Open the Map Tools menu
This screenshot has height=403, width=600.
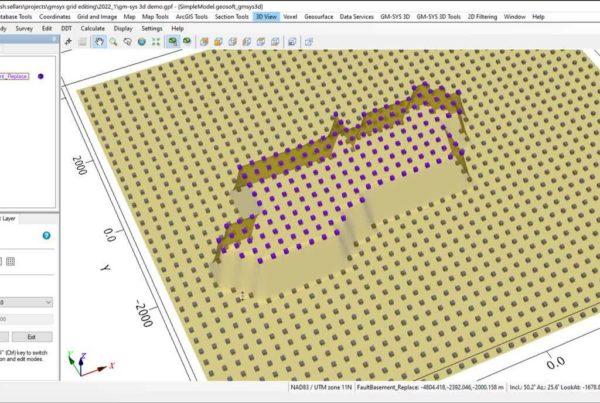(x=155, y=17)
